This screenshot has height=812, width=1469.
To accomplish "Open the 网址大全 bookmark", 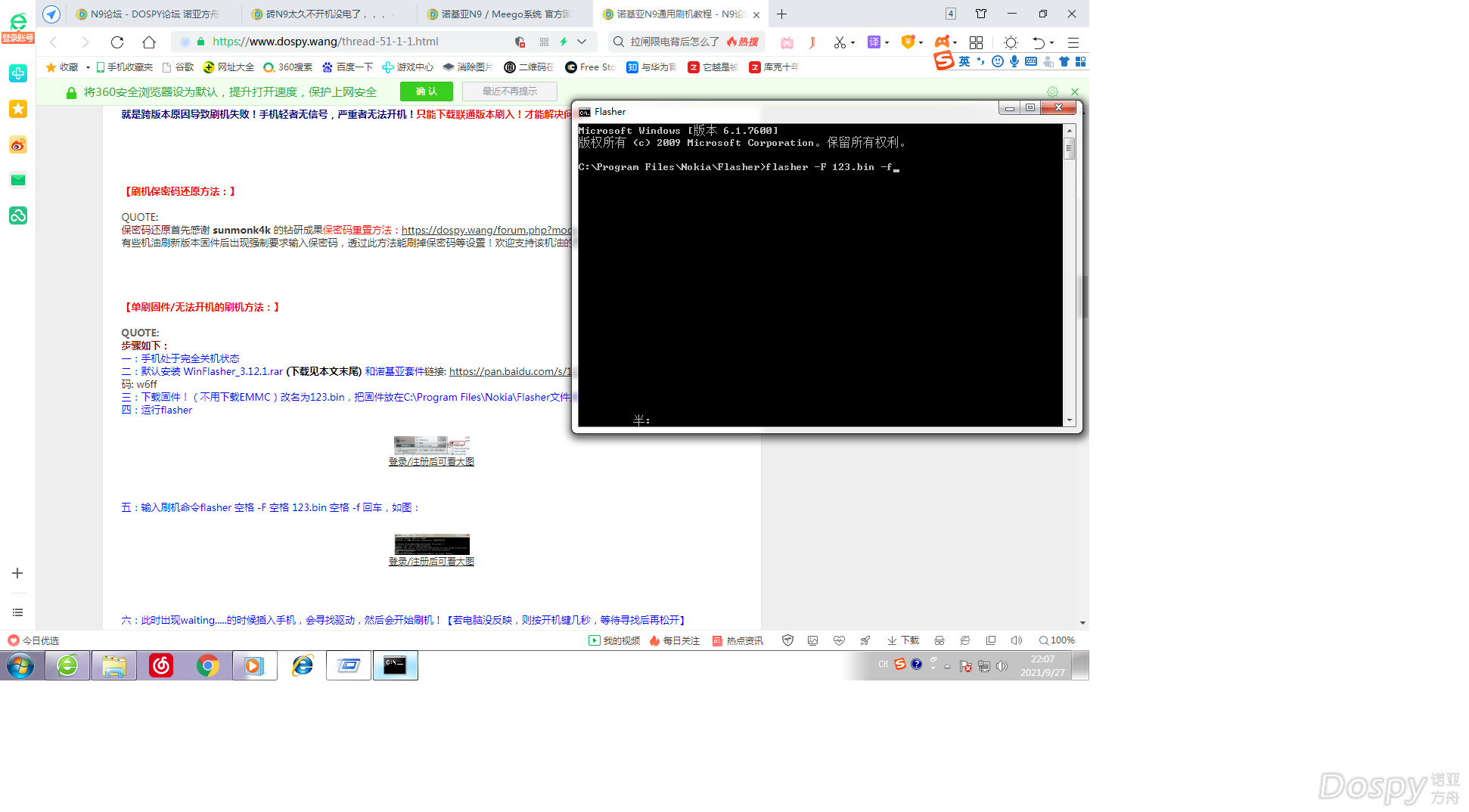I will coord(228,67).
